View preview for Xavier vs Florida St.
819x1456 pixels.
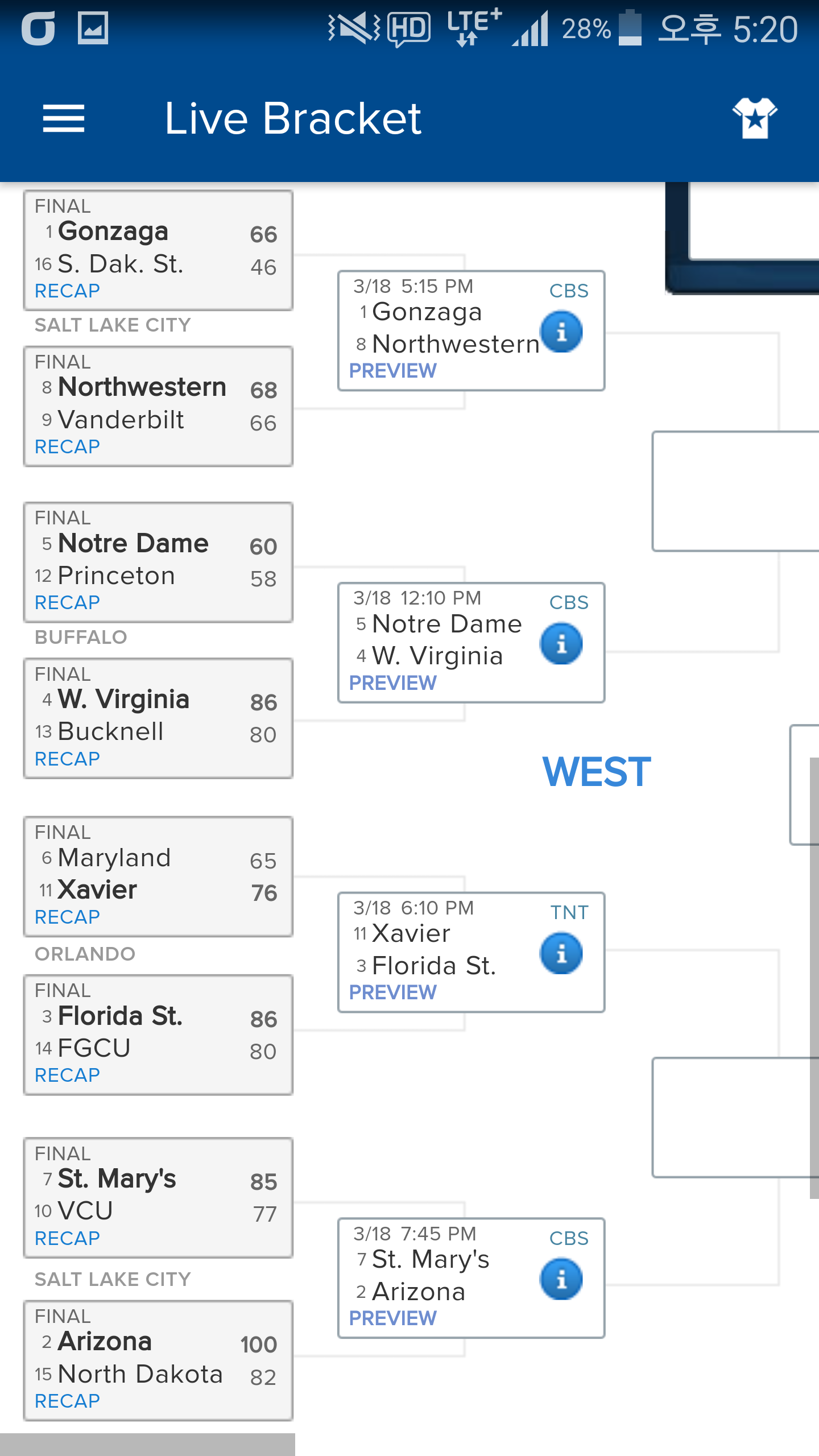[392, 992]
